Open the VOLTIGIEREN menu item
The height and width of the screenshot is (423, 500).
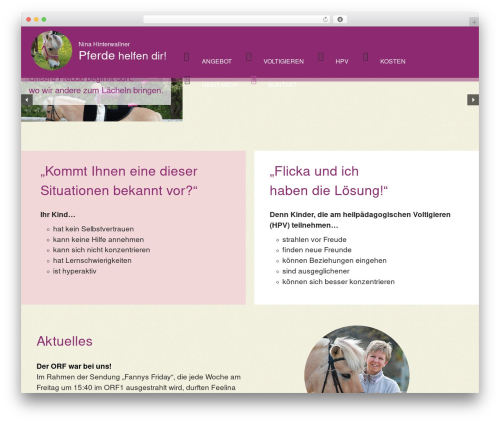[x=284, y=62]
